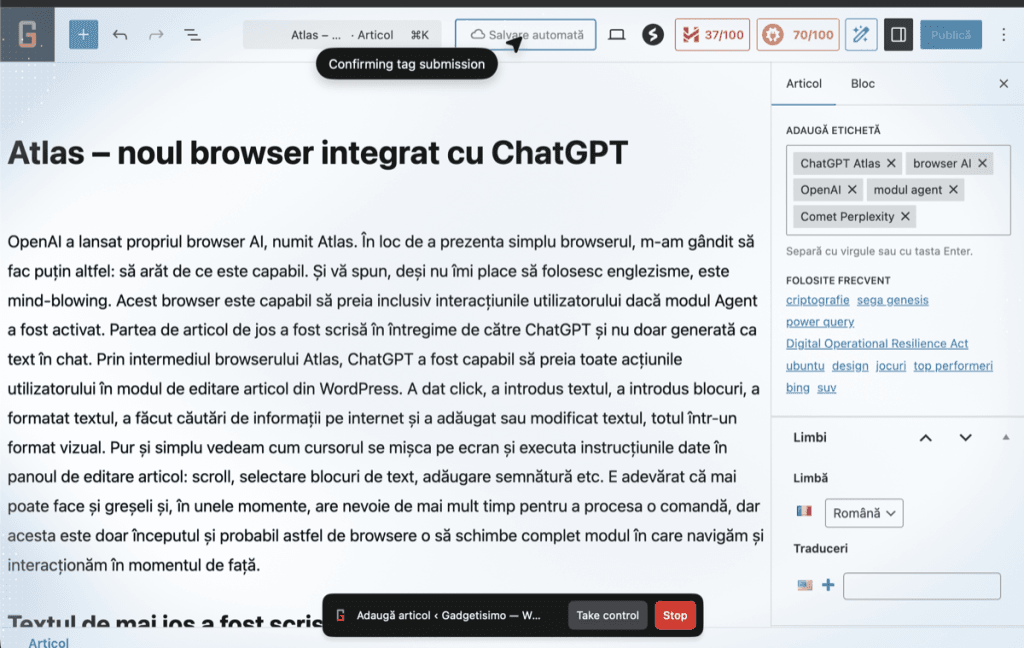The width and height of the screenshot is (1024, 648).
Task: Click the Stop button
Action: coord(675,615)
